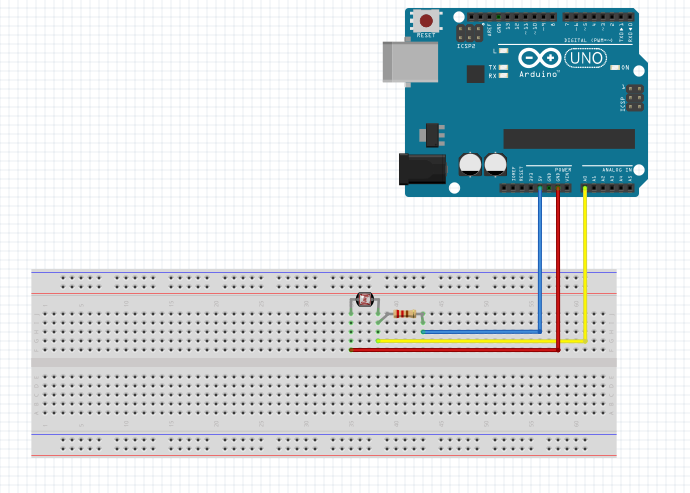Click the A5 analog input pin
Screen dimensions: 690x493
[x=630, y=188]
